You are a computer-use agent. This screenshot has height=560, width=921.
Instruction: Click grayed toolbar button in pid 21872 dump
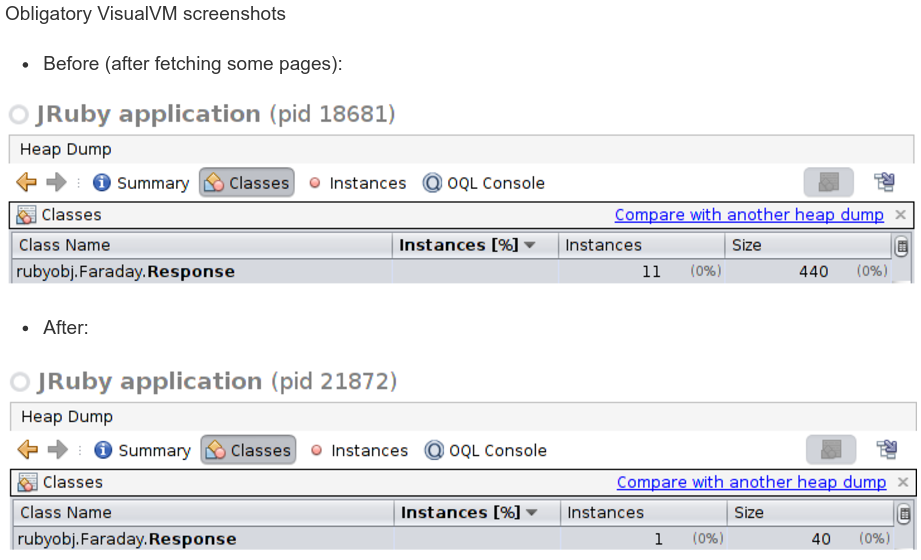pyautogui.click(x=831, y=450)
